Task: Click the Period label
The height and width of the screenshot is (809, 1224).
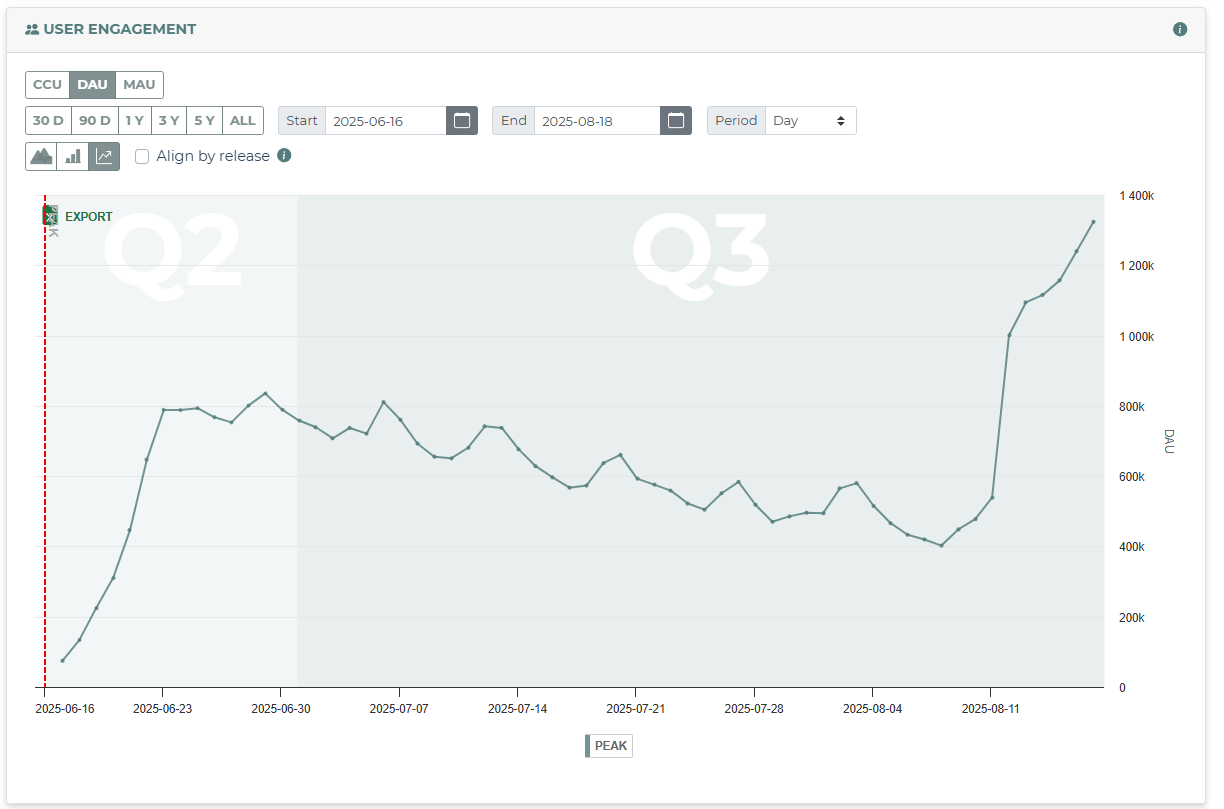Action: [736, 121]
